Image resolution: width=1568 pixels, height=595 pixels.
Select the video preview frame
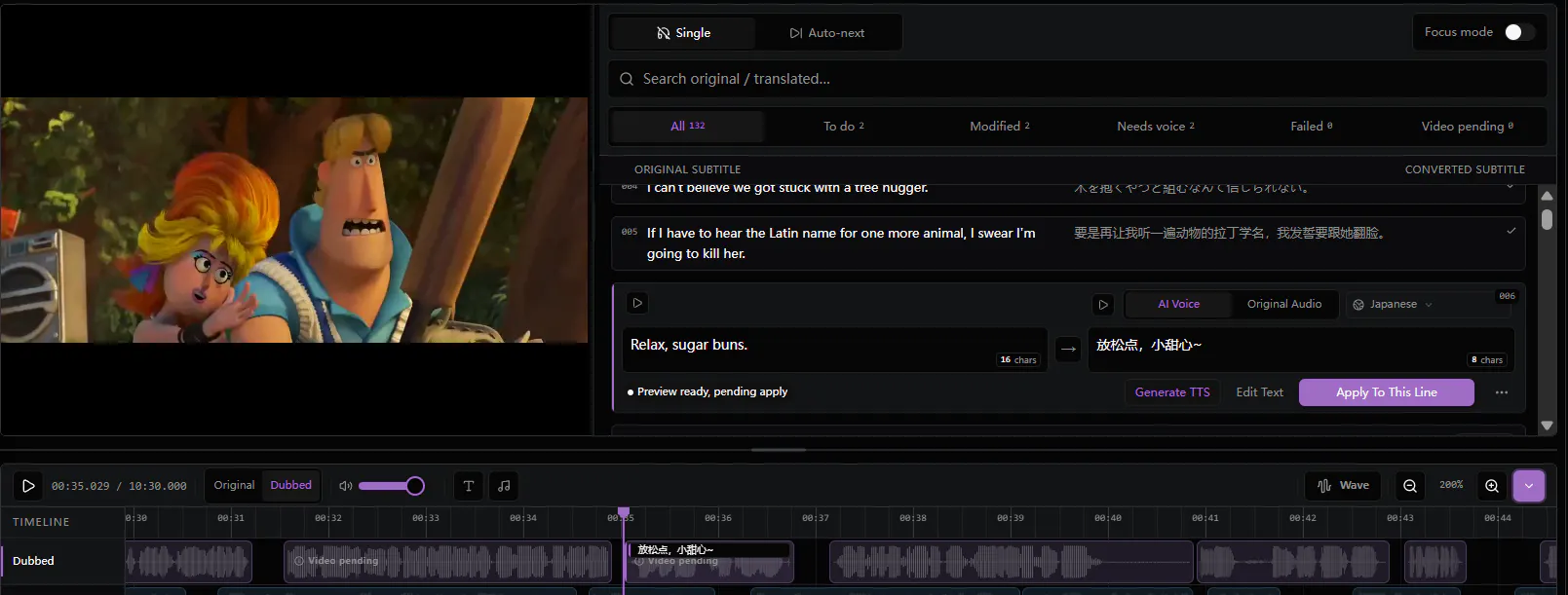click(x=294, y=220)
